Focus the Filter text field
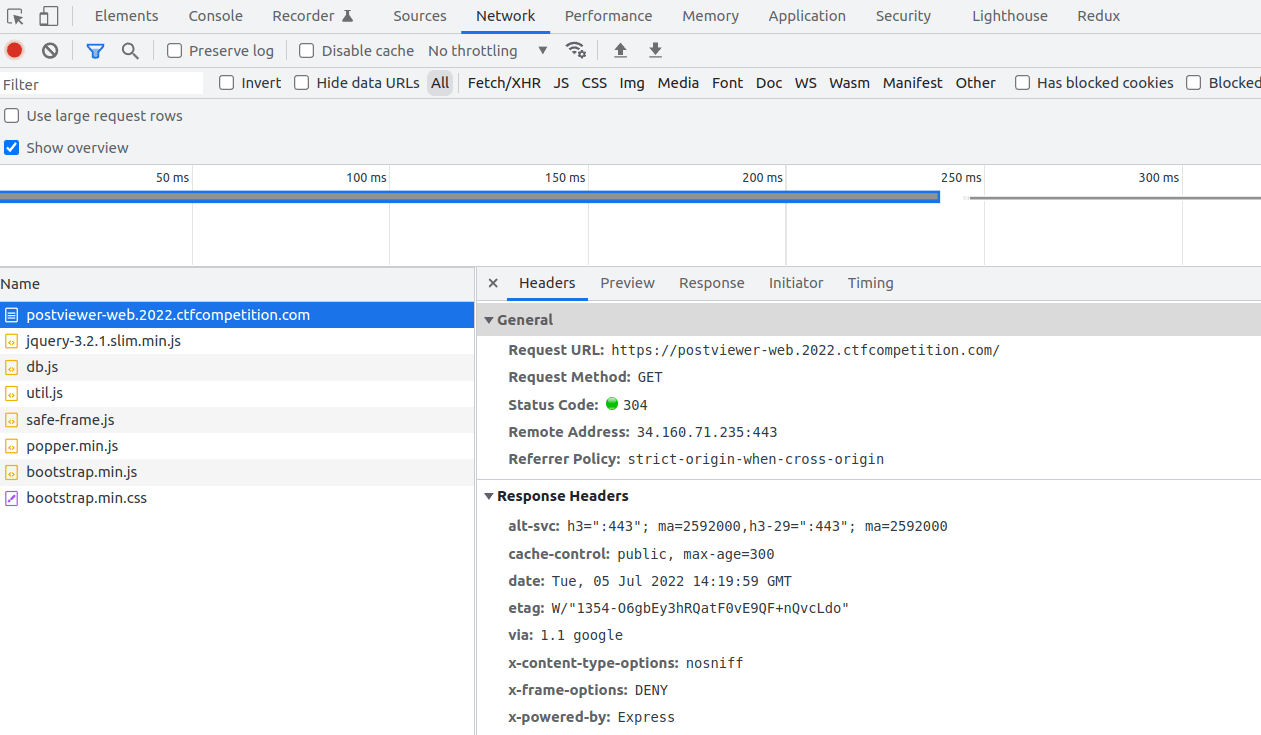1261x735 pixels. tap(102, 84)
